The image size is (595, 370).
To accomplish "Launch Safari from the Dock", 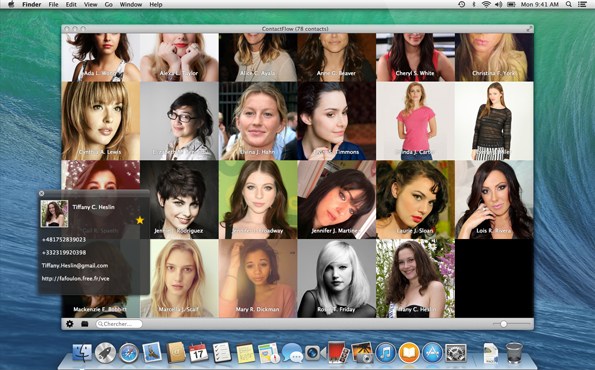I will [129, 353].
